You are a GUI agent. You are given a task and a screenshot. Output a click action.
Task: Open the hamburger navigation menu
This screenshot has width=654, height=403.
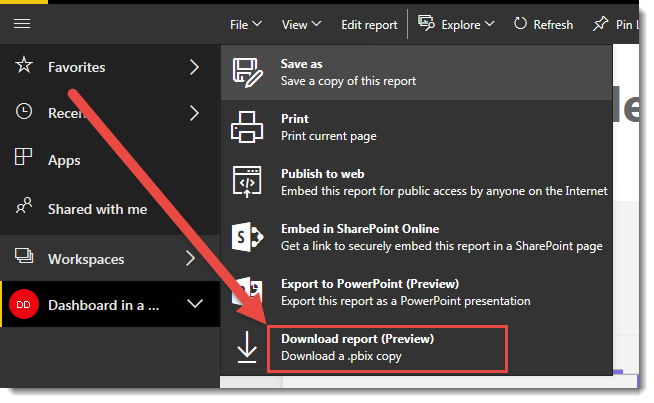click(x=22, y=24)
